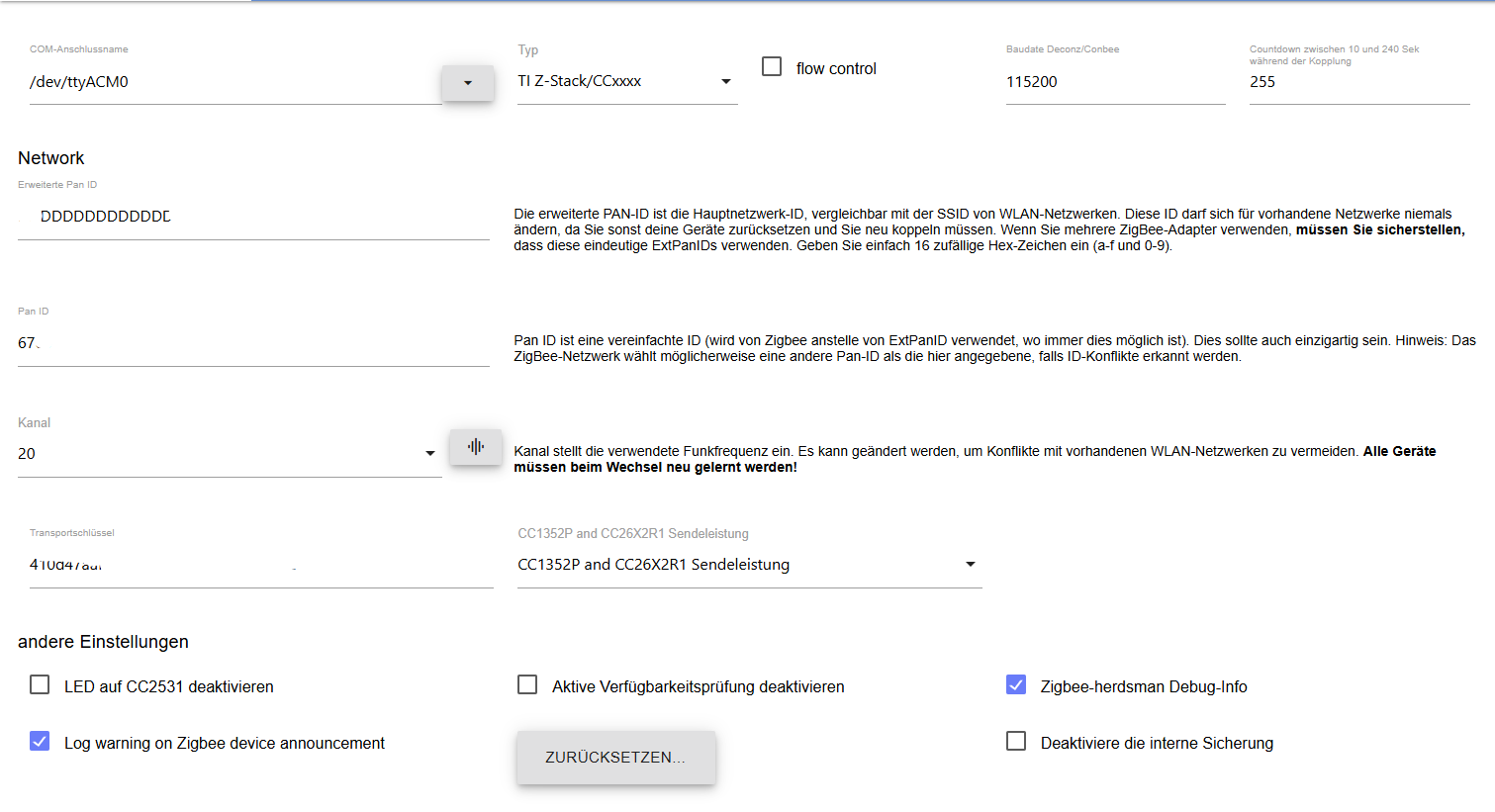The image size is (1495, 812).
Task: Disable Log warning on Zigbee device announcement
Action: (x=40, y=741)
